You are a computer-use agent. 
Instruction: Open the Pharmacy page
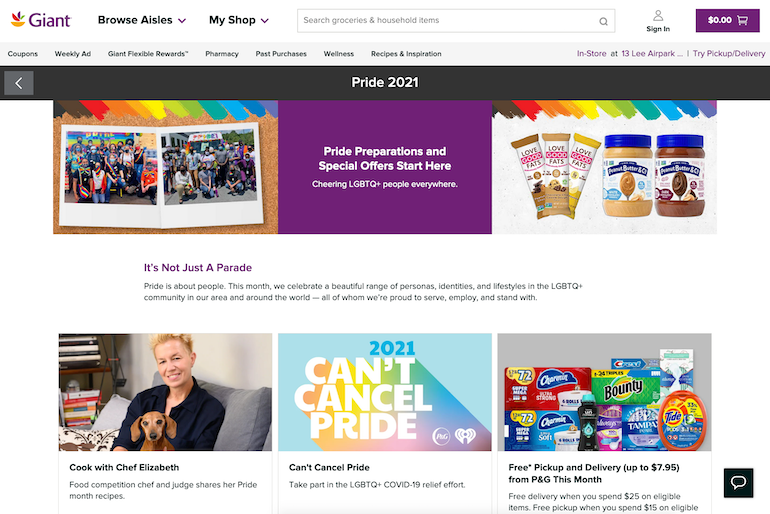click(x=222, y=54)
